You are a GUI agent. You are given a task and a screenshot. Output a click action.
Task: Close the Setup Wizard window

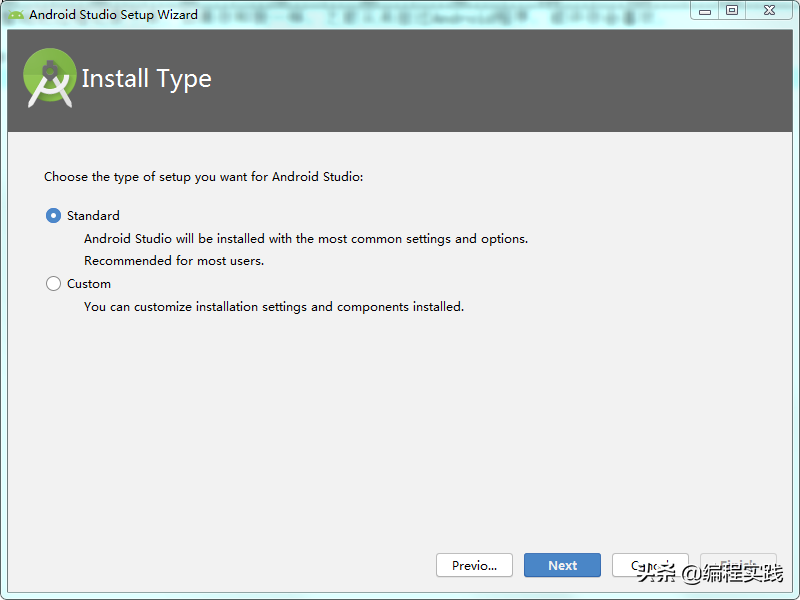click(x=769, y=10)
